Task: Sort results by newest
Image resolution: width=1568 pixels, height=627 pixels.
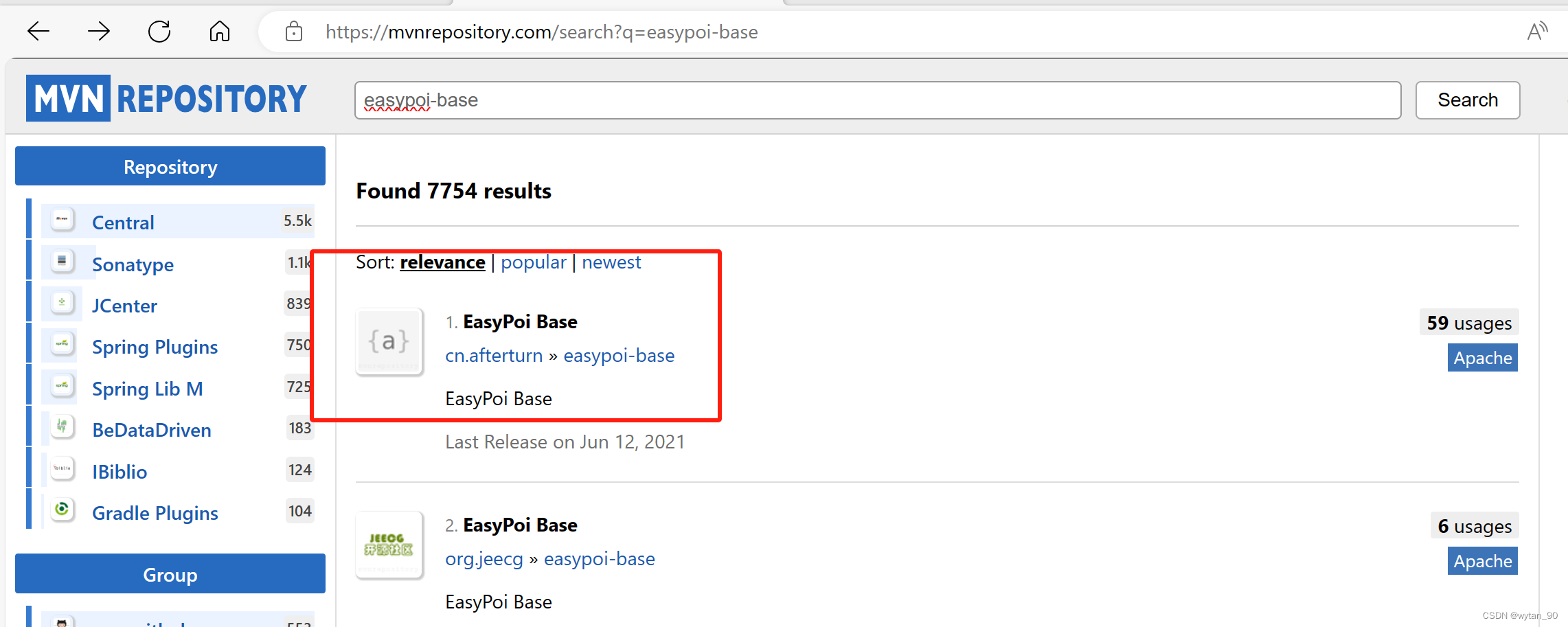Action: (x=611, y=262)
